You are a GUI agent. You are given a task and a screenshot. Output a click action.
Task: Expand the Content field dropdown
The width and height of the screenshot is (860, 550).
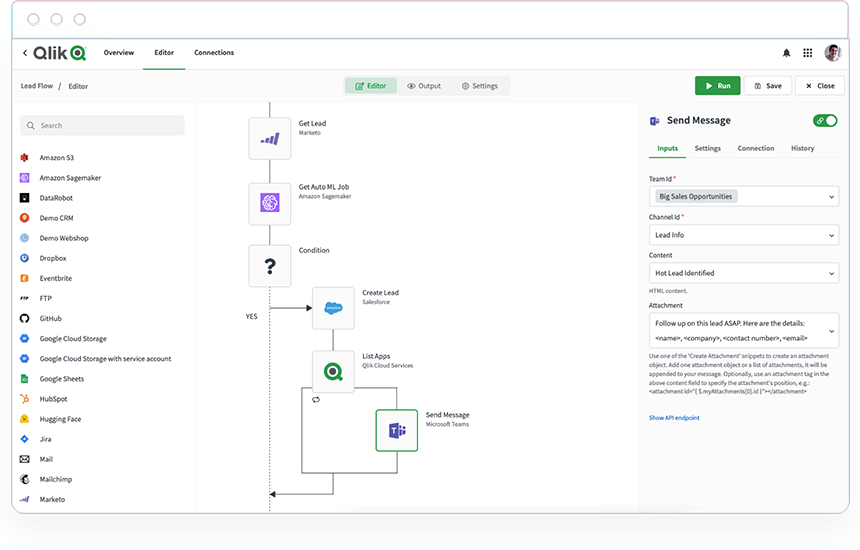tap(832, 273)
